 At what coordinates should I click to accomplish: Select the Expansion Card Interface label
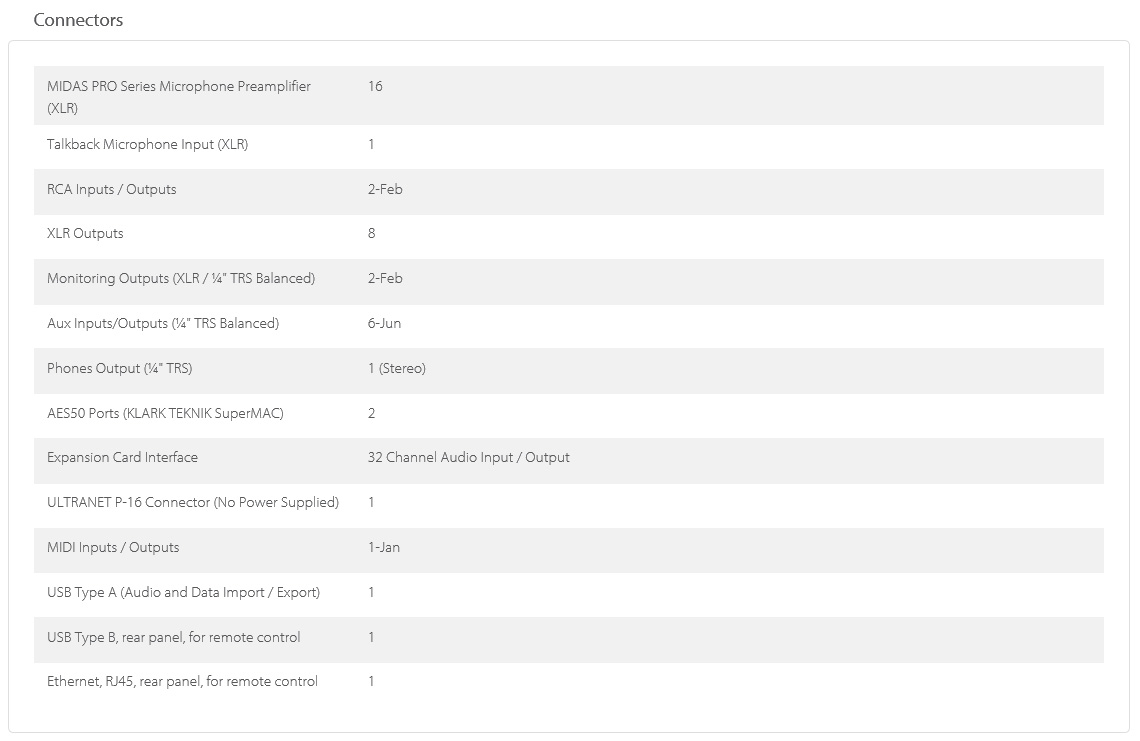122,457
